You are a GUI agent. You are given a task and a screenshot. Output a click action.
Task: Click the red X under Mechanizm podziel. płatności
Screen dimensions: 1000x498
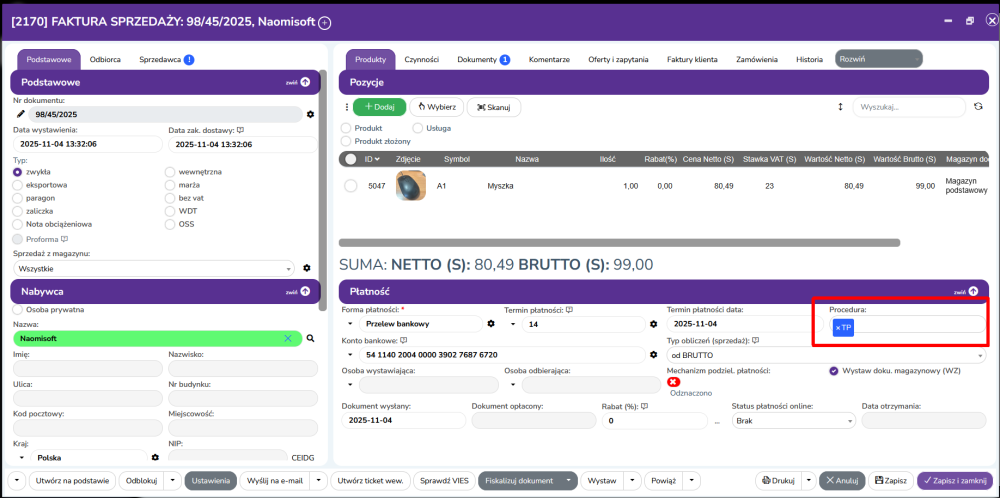pos(674,381)
